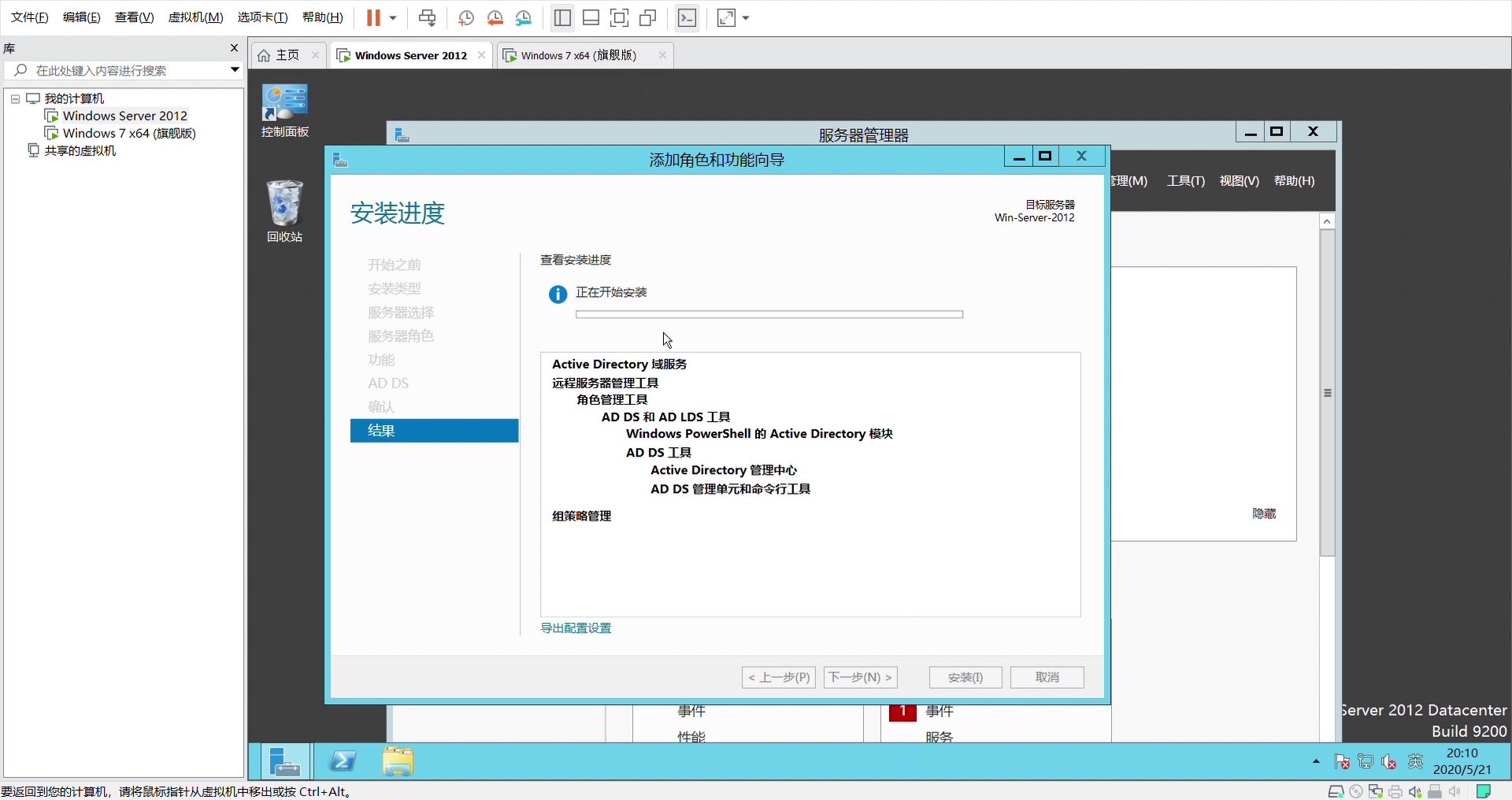
Task: Select the 结果 step in wizard sidebar
Action: coord(435,431)
